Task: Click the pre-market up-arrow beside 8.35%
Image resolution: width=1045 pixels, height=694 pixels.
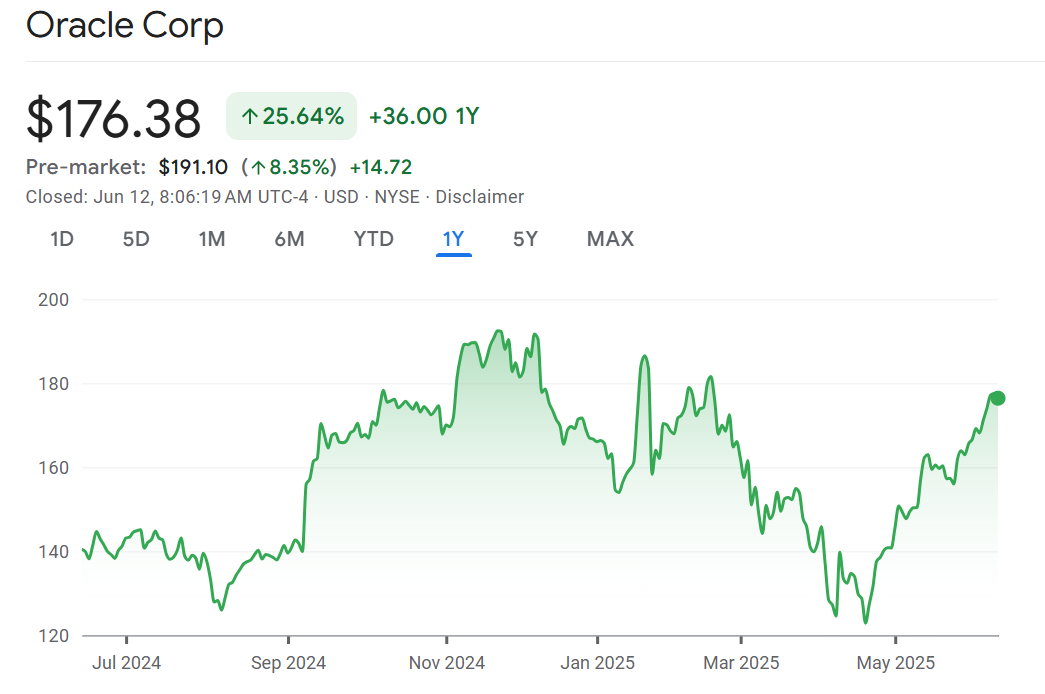Action: [x=258, y=167]
